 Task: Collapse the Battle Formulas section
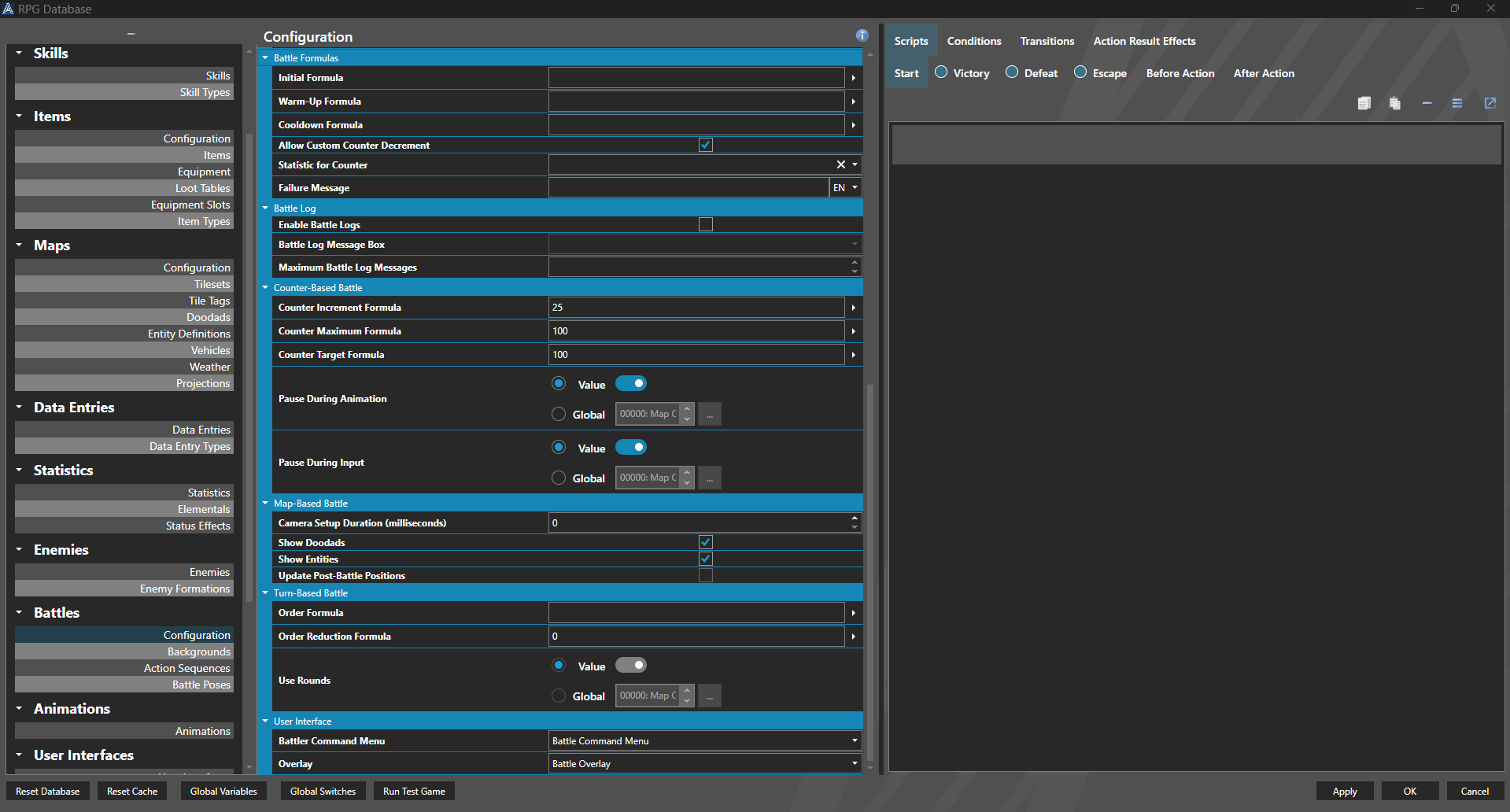(265, 57)
